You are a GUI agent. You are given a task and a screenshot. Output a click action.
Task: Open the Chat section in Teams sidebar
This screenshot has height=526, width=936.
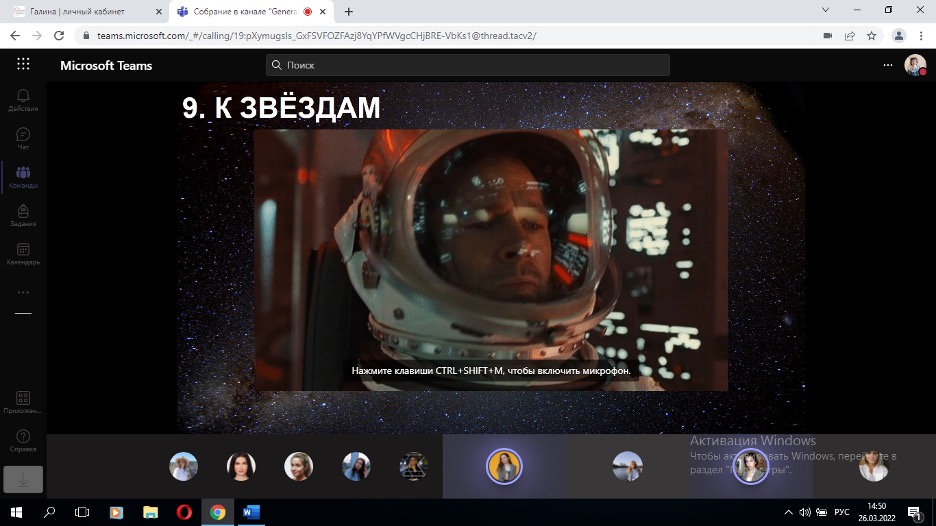[23, 137]
